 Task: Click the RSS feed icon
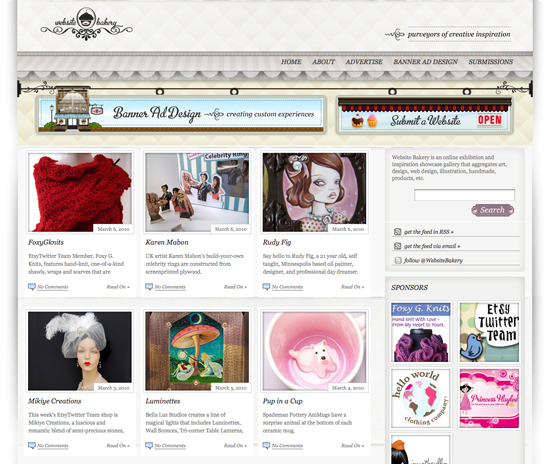point(397,232)
